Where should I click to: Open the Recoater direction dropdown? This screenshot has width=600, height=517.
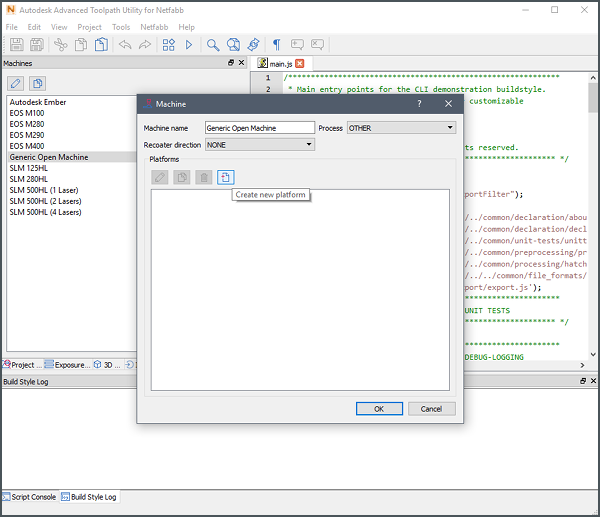(260, 145)
